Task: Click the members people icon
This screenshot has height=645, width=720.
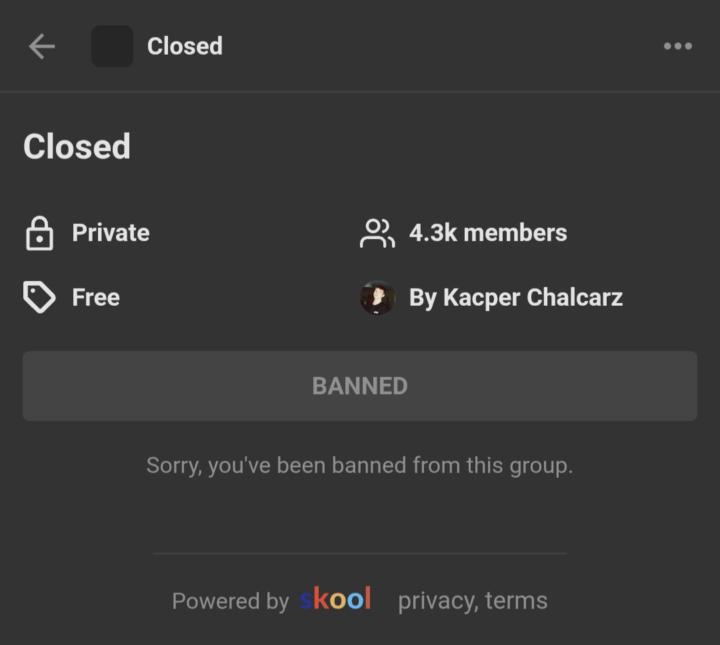Action: click(x=377, y=233)
